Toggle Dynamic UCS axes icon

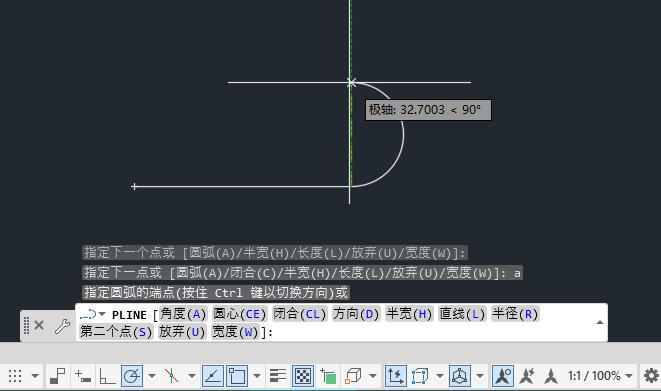(x=395, y=376)
